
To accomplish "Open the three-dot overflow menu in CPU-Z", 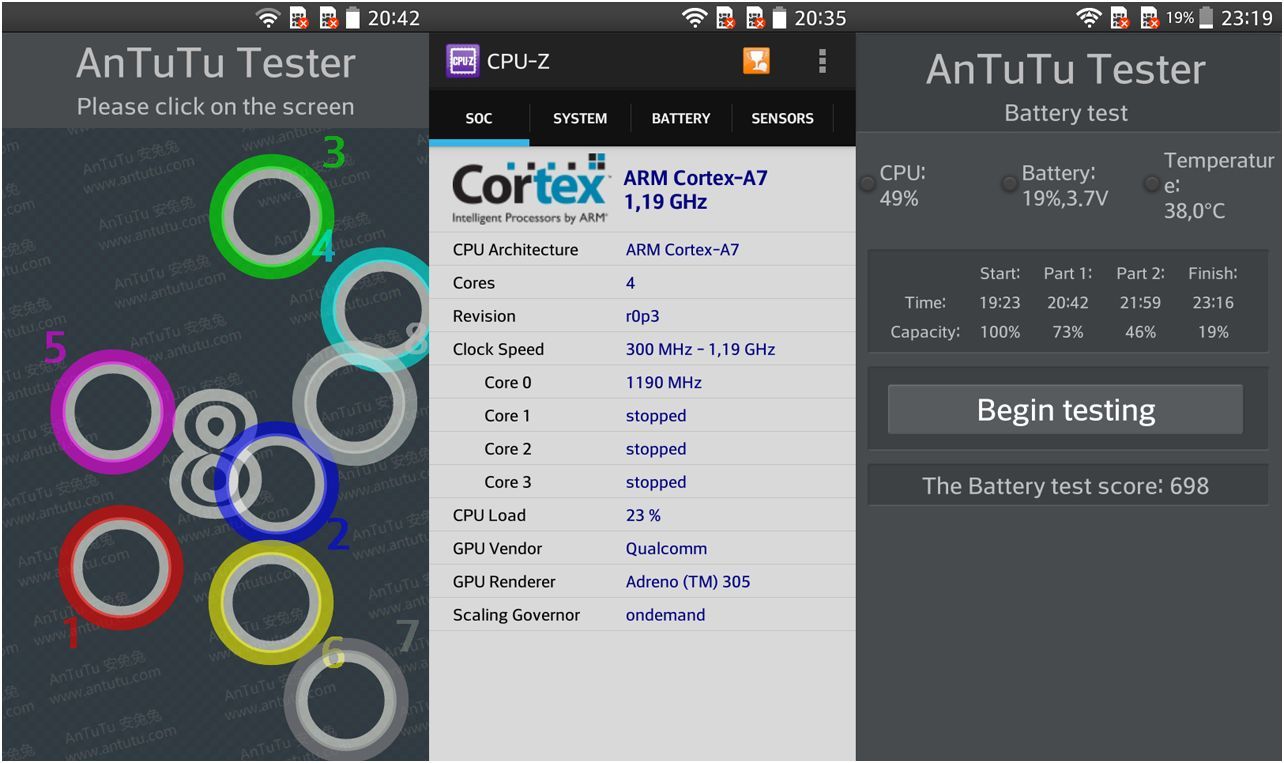I will [822, 62].
